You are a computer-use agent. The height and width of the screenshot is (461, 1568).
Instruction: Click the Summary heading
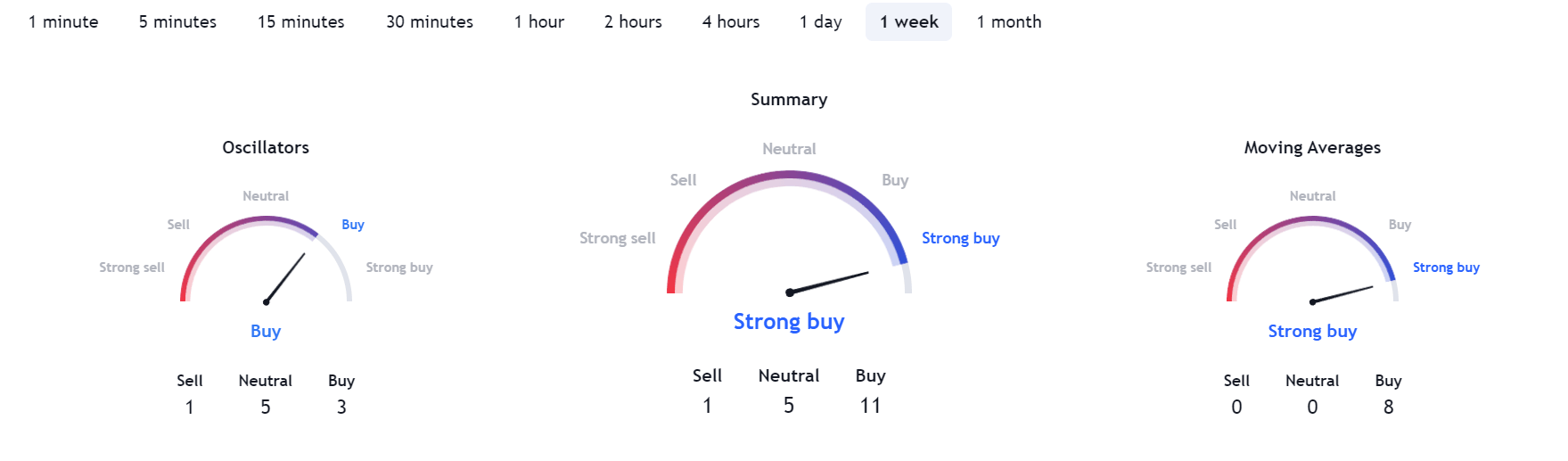[x=789, y=100]
